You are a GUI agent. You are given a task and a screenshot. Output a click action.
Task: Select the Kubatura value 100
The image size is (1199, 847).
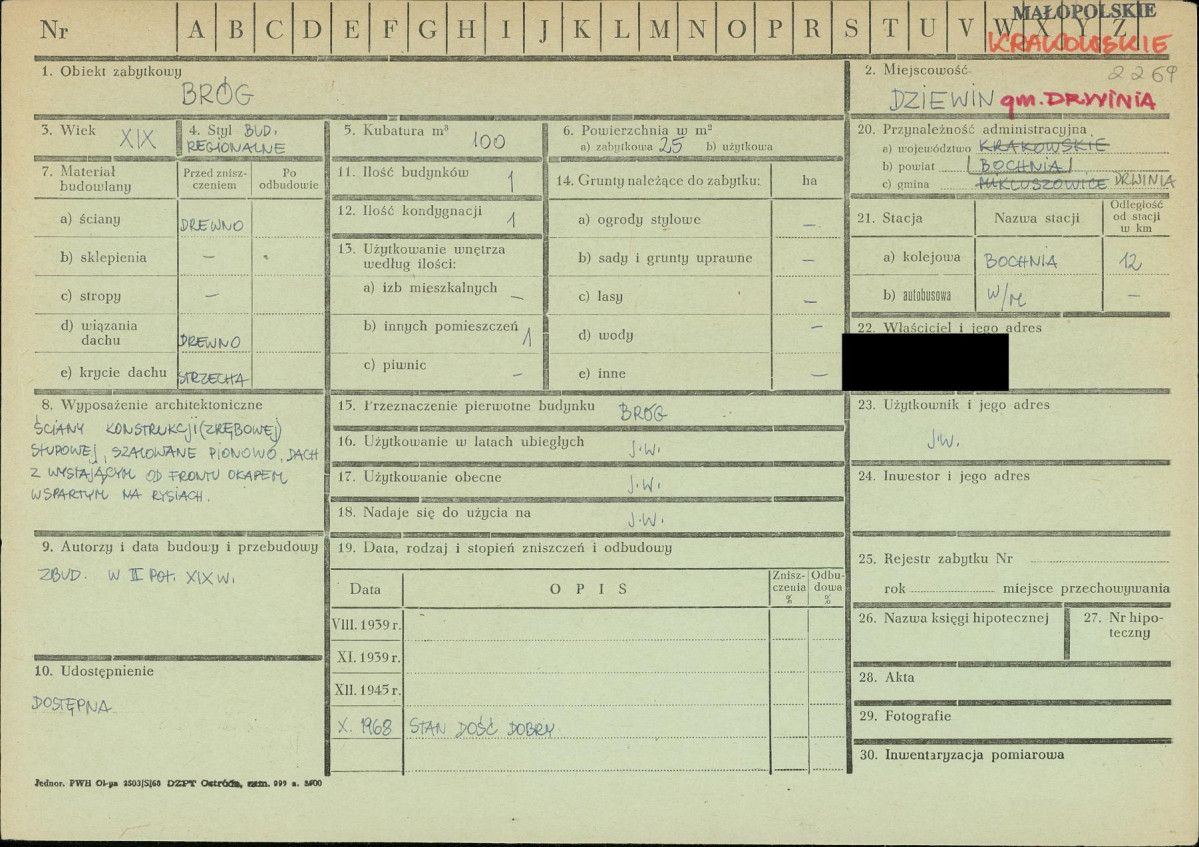pos(488,141)
